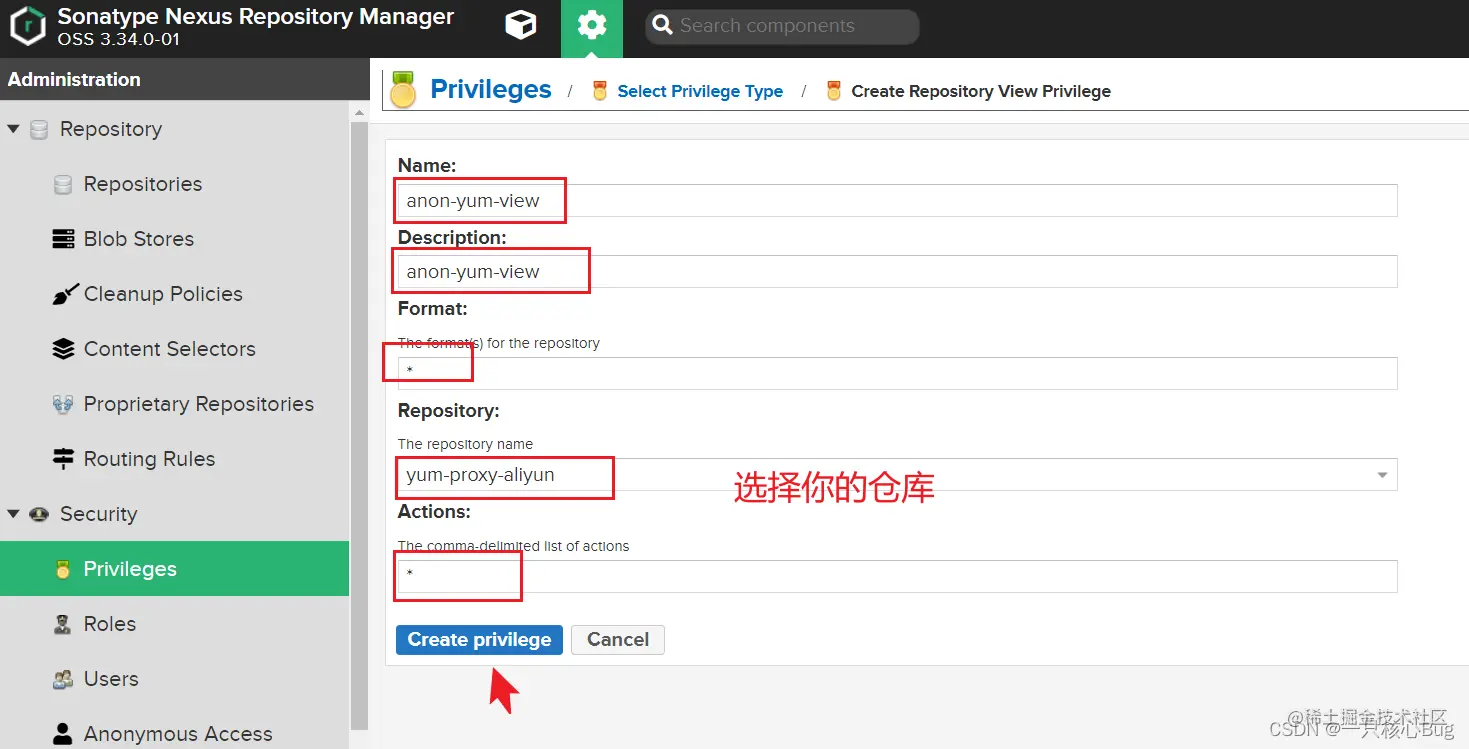Click the large Privileges header medal icon
Screen dimensions: 1469x749
(x=403, y=89)
